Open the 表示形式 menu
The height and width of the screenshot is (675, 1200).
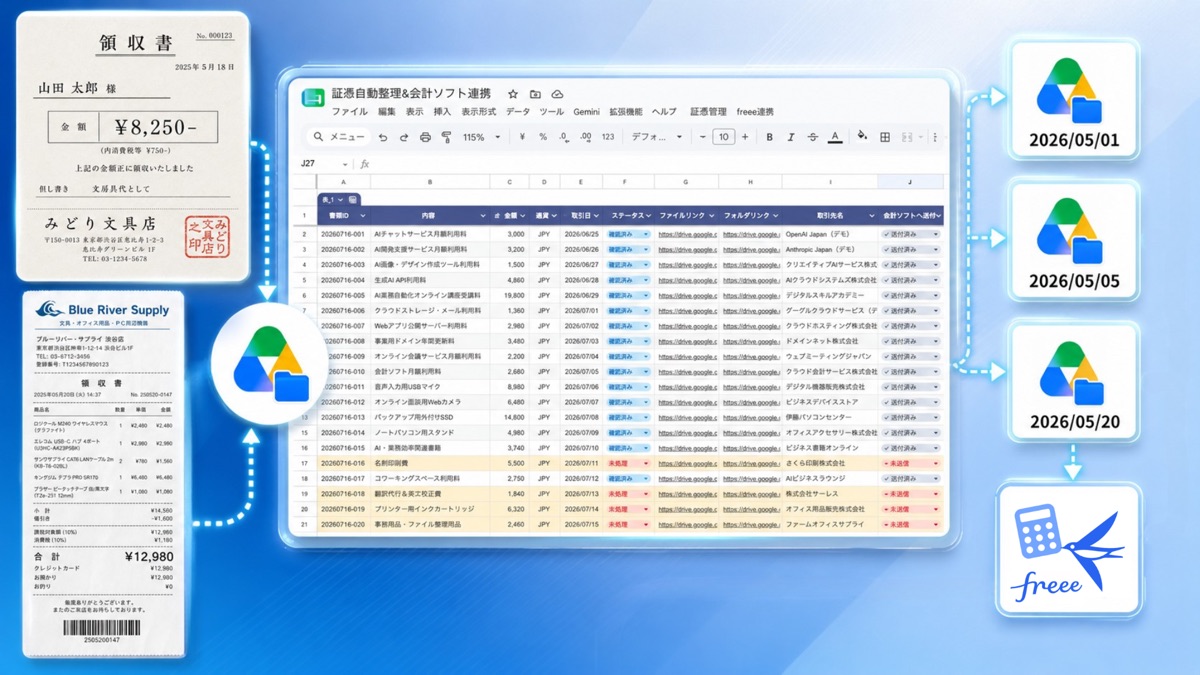[x=479, y=112]
